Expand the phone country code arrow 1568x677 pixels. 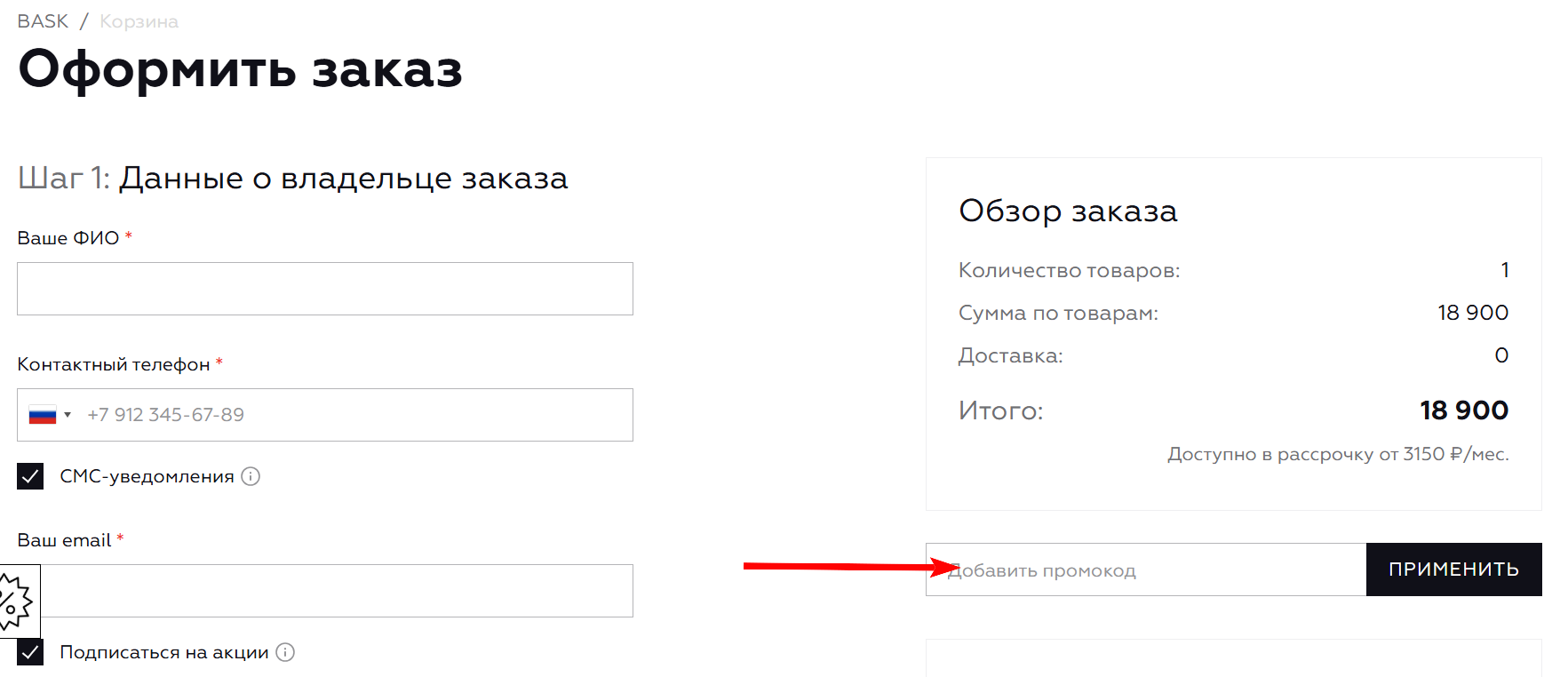pyautogui.click(x=68, y=415)
